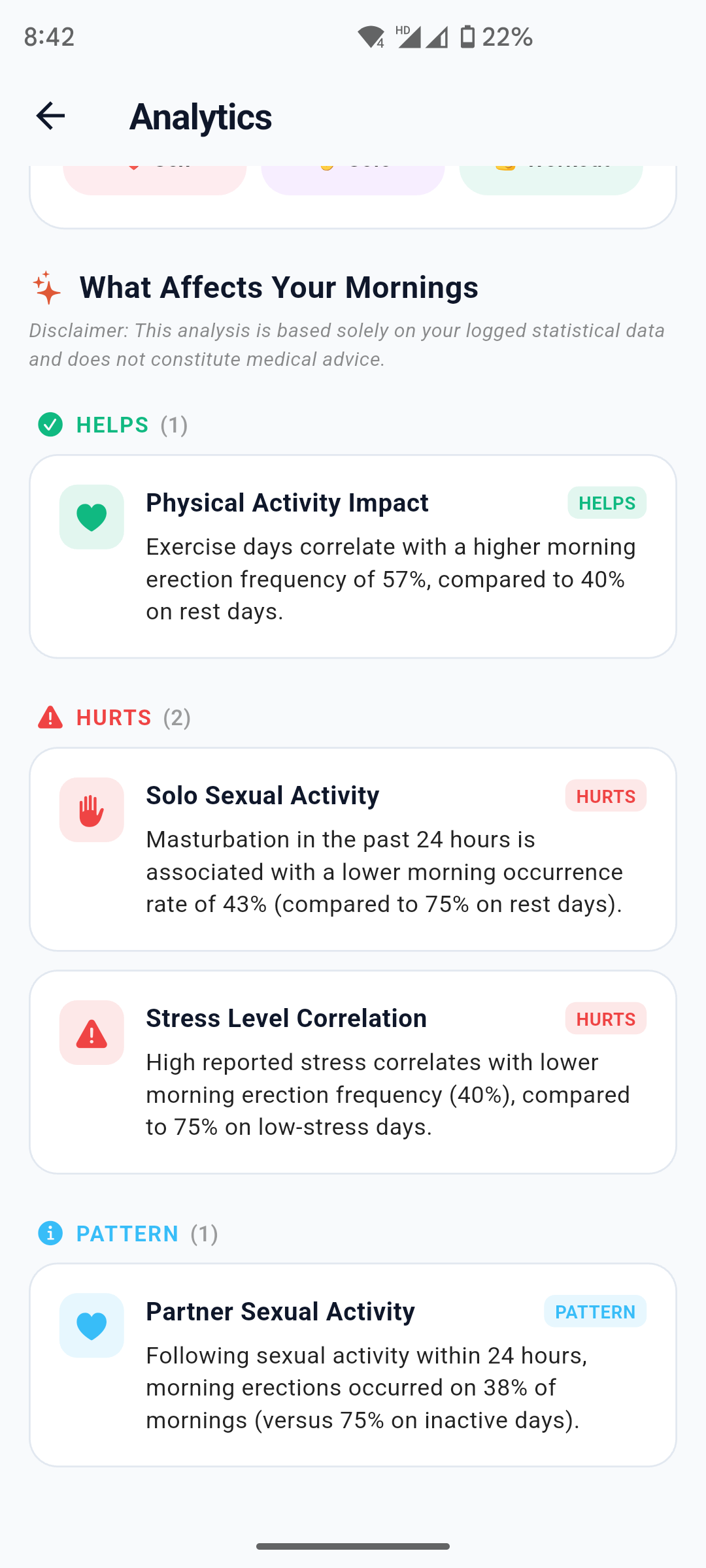The width and height of the screenshot is (706, 1568).
Task: Select the HELPS section heading
Action: (112, 425)
